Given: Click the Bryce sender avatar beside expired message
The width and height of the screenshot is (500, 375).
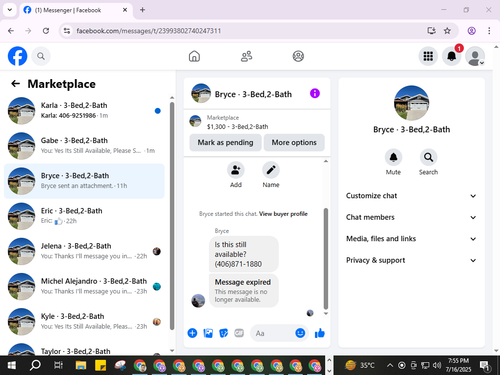Looking at the screenshot, I should coord(198,301).
